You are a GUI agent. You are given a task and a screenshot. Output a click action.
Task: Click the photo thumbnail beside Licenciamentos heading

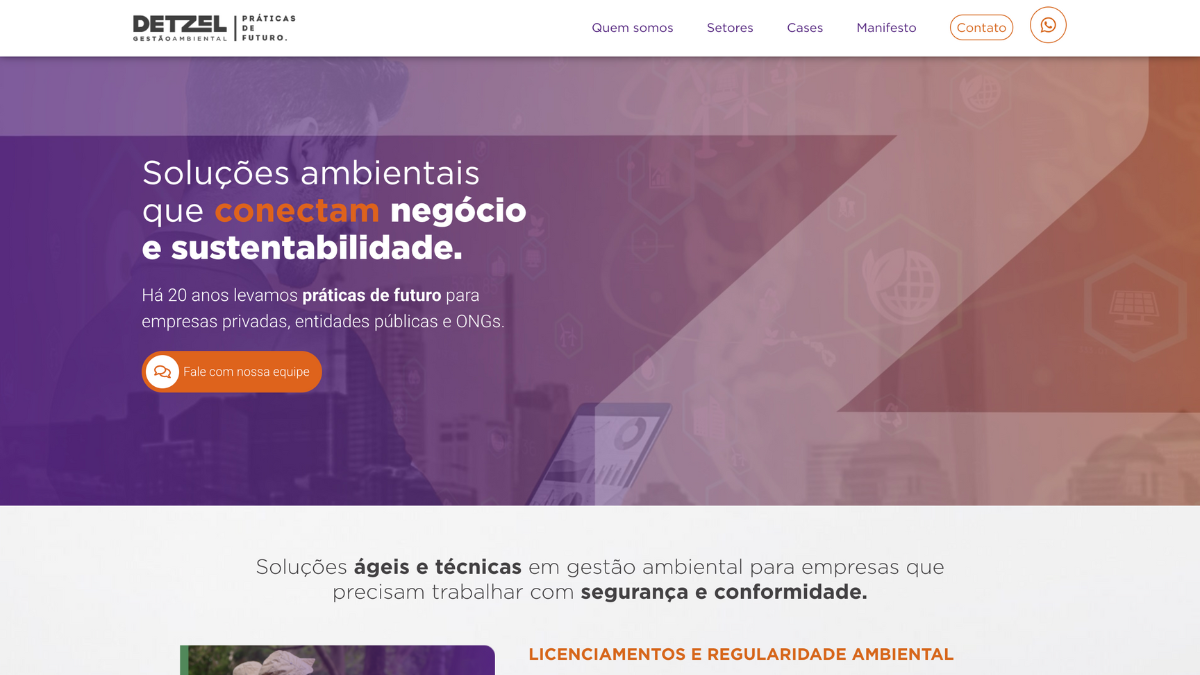click(x=337, y=660)
